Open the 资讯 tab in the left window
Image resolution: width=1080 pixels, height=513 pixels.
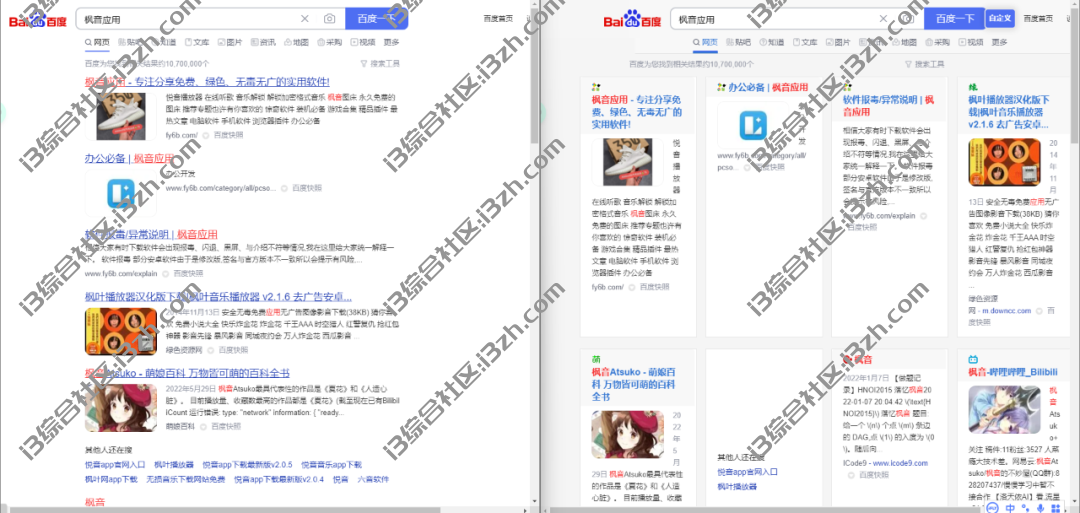(x=263, y=42)
